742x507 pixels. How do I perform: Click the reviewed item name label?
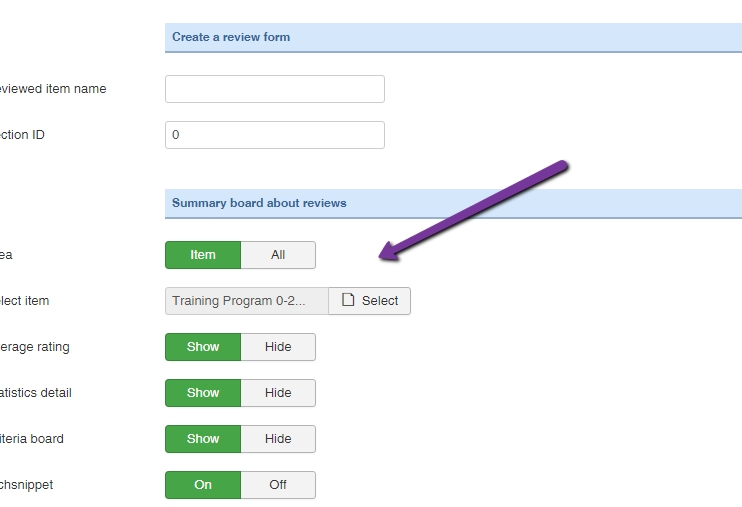coord(52,89)
